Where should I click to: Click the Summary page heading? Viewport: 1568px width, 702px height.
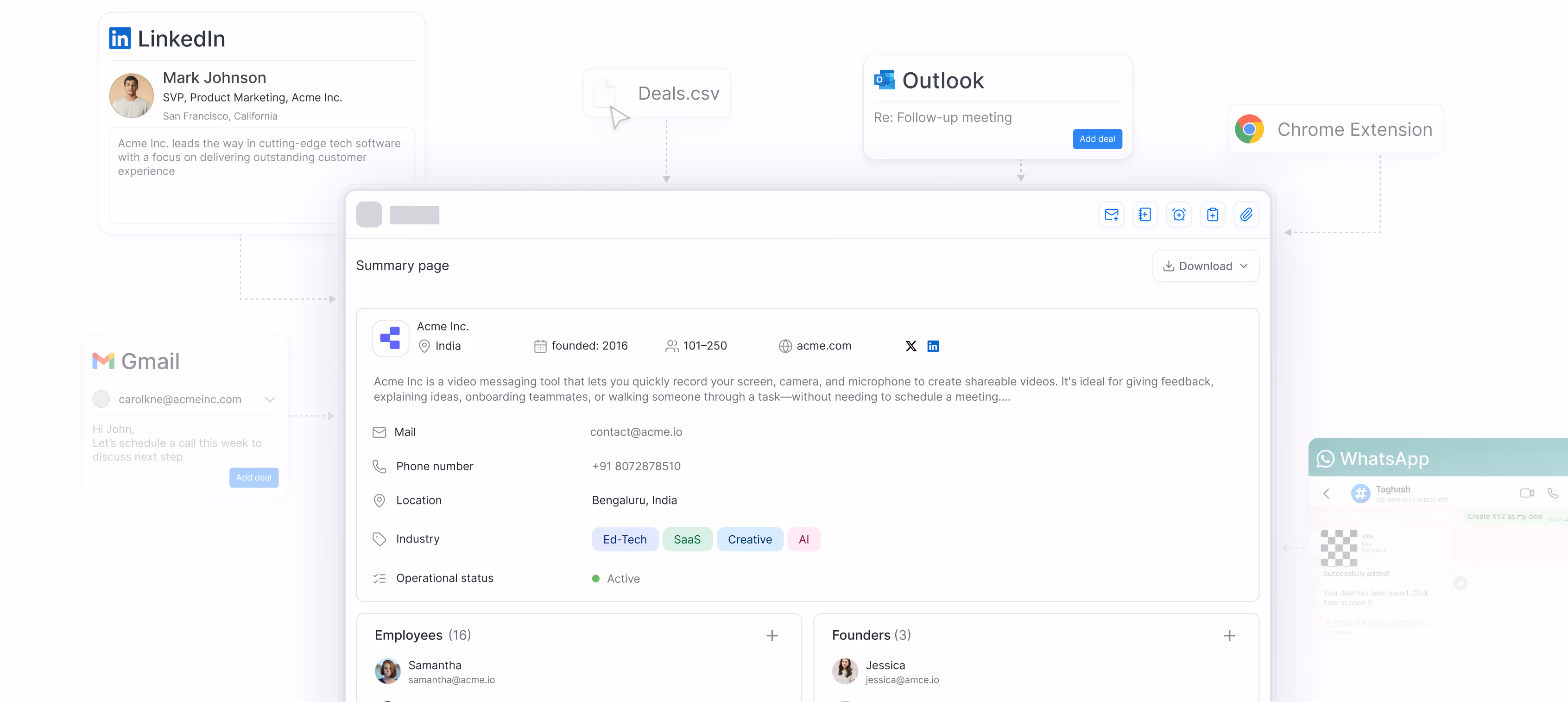click(402, 266)
